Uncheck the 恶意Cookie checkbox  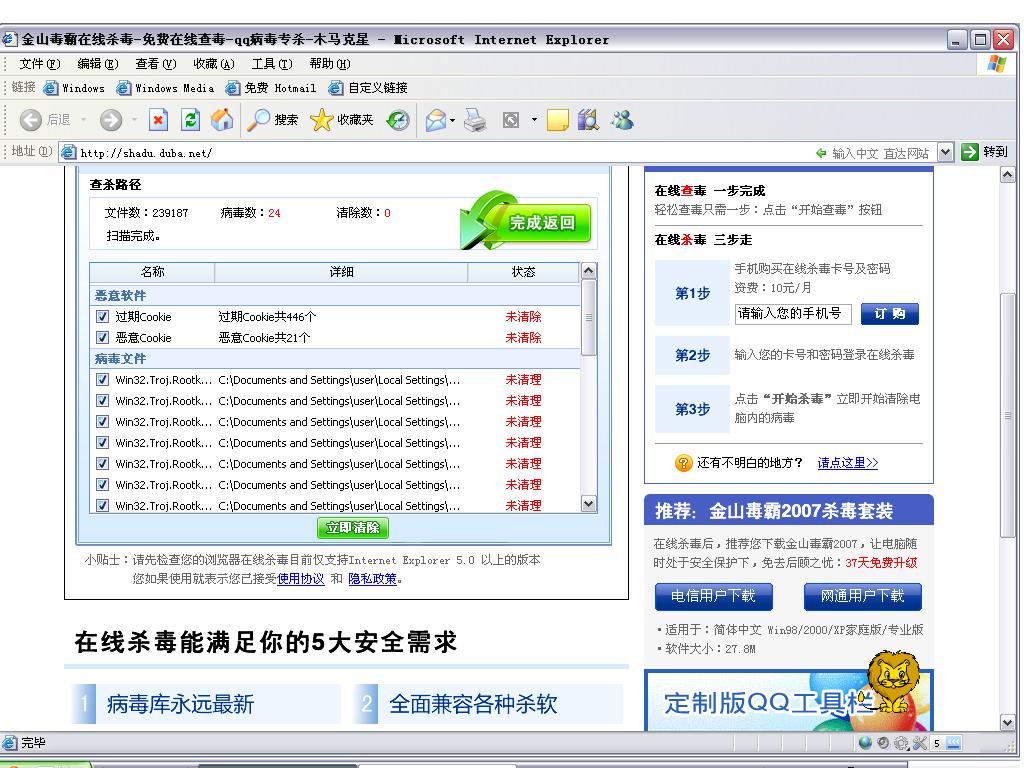click(x=102, y=338)
